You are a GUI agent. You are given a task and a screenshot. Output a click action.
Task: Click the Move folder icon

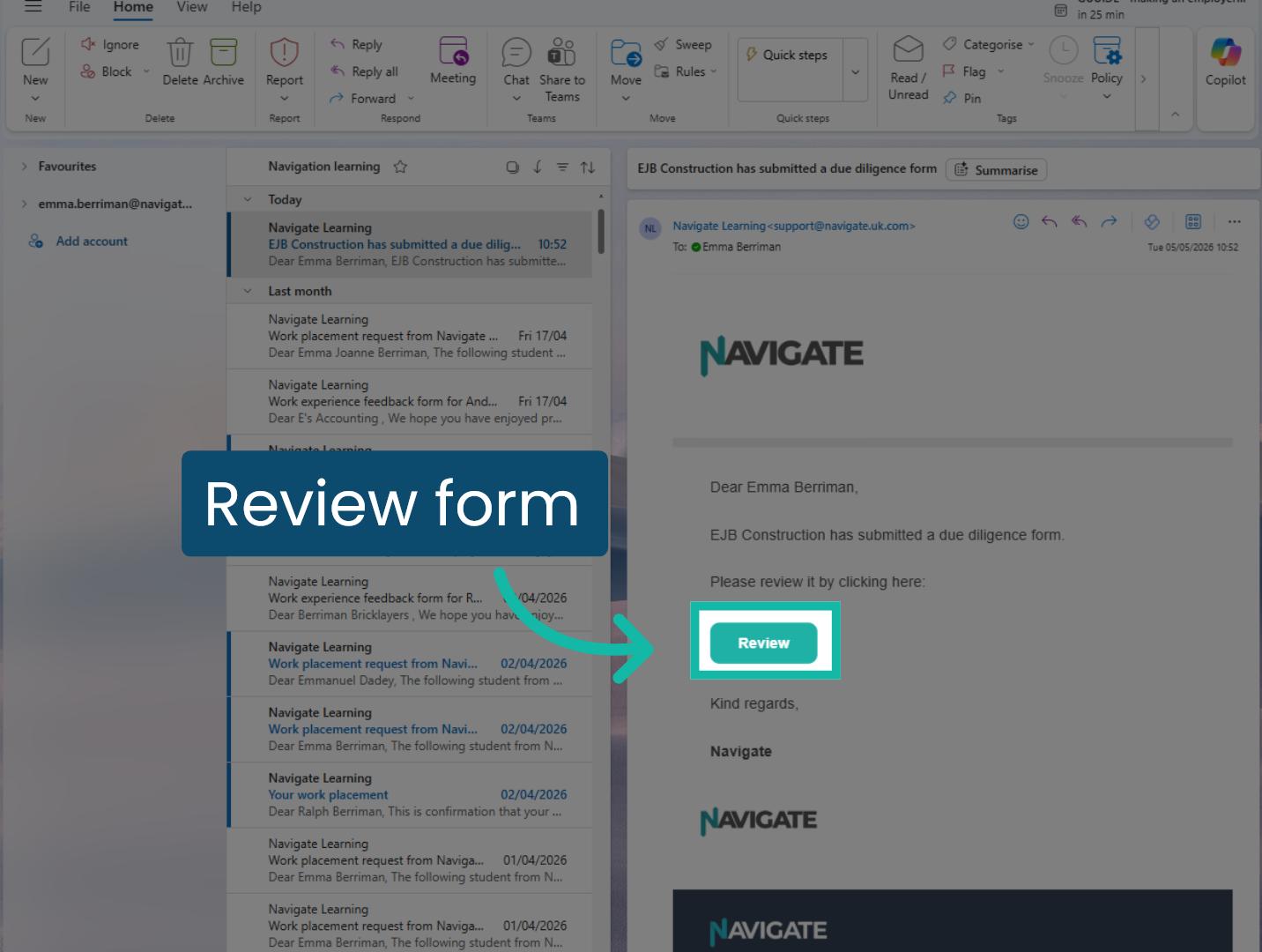(x=626, y=52)
